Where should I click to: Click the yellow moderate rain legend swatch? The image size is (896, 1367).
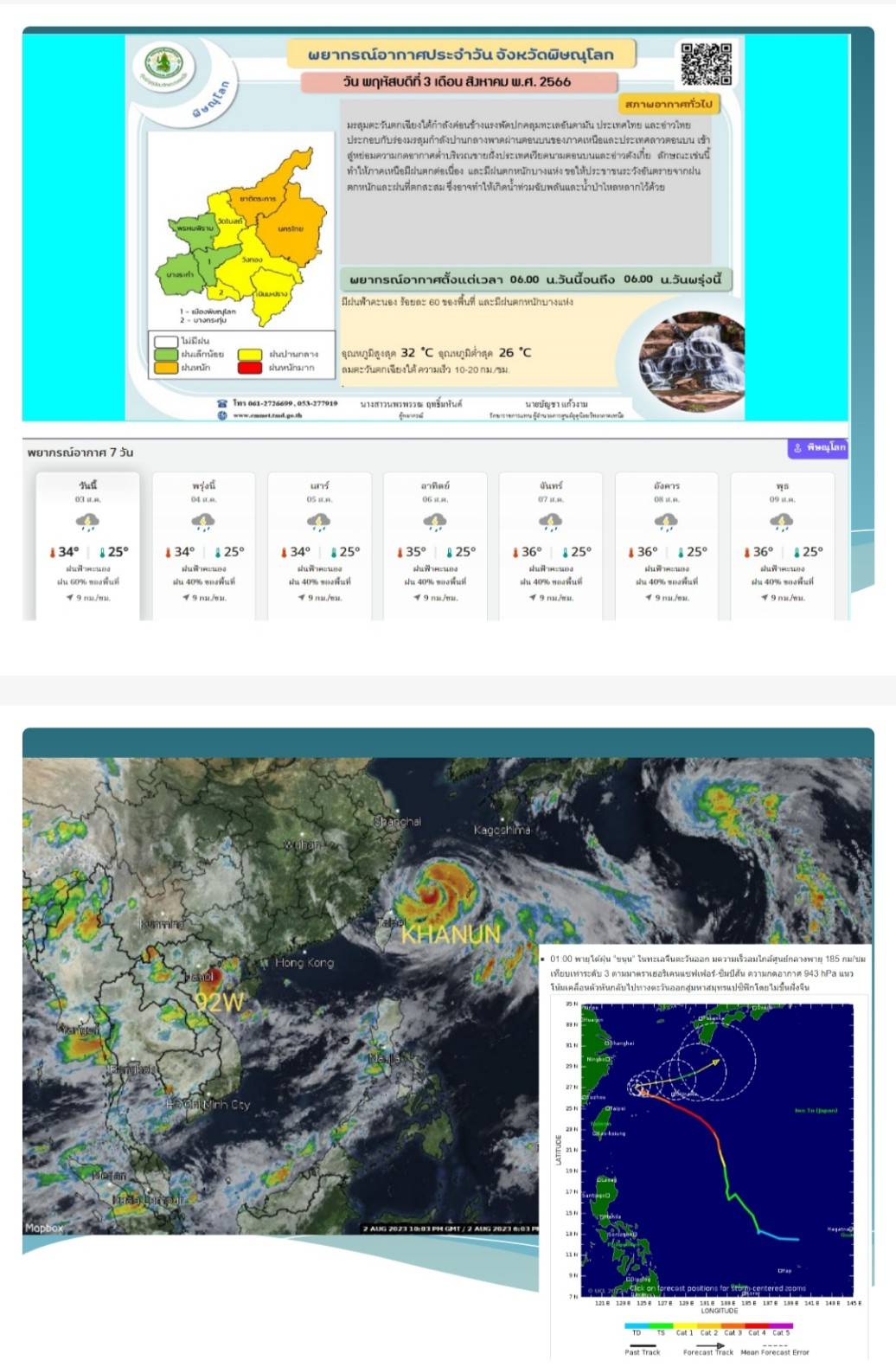coord(249,354)
